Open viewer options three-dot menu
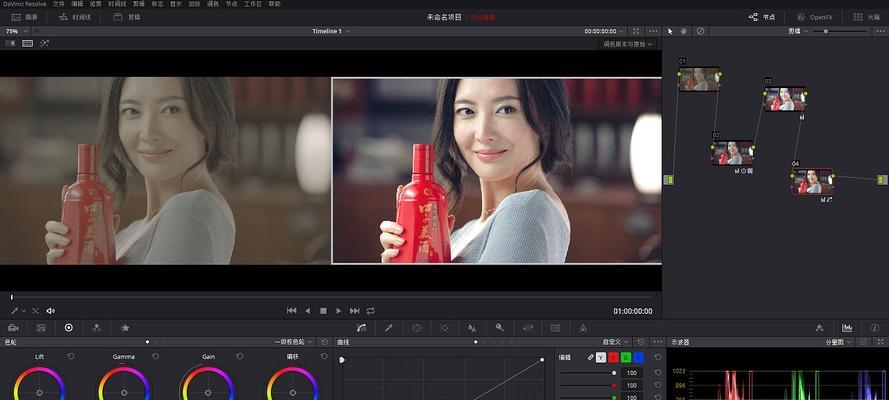Screen dimensions: 889x400 (653, 31)
